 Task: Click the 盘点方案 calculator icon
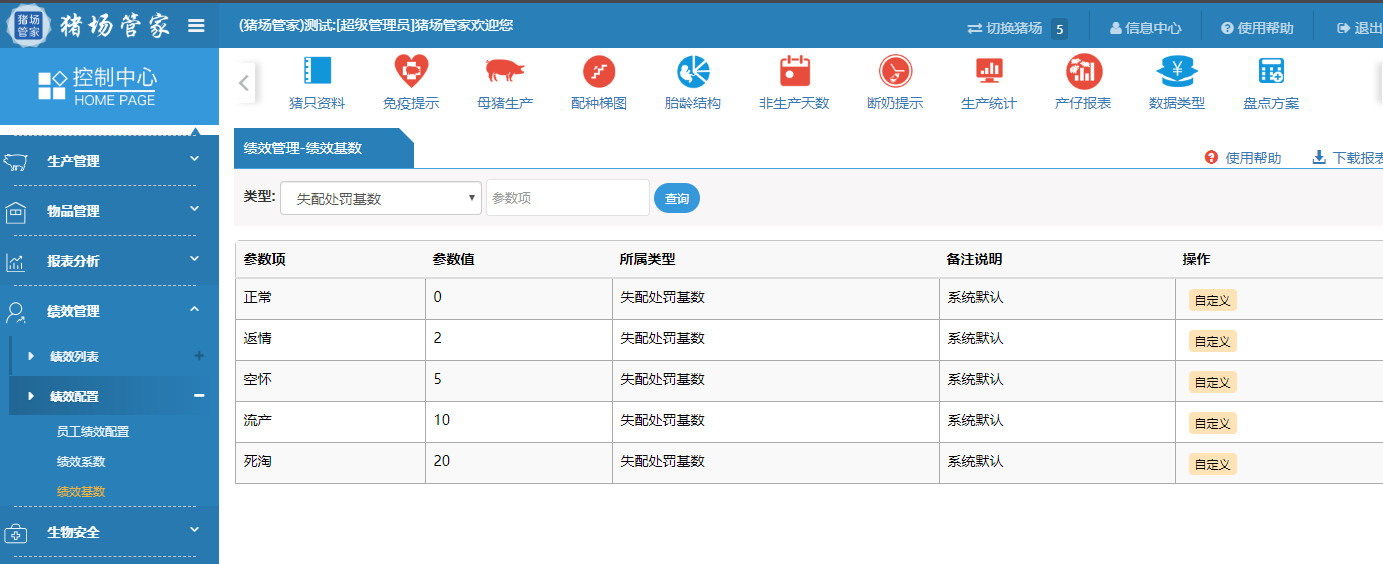(x=1271, y=71)
